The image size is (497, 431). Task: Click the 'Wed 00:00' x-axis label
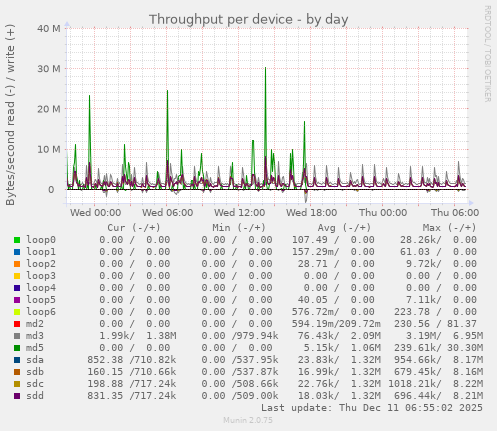point(96,213)
